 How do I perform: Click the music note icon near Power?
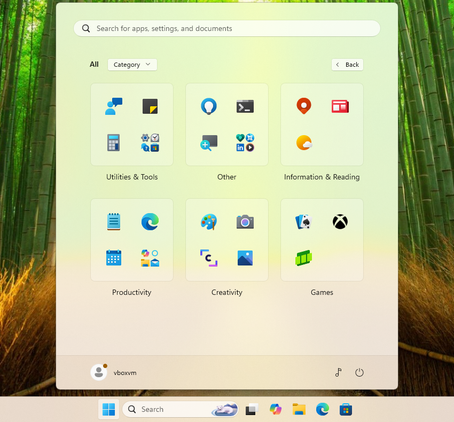(x=338, y=372)
